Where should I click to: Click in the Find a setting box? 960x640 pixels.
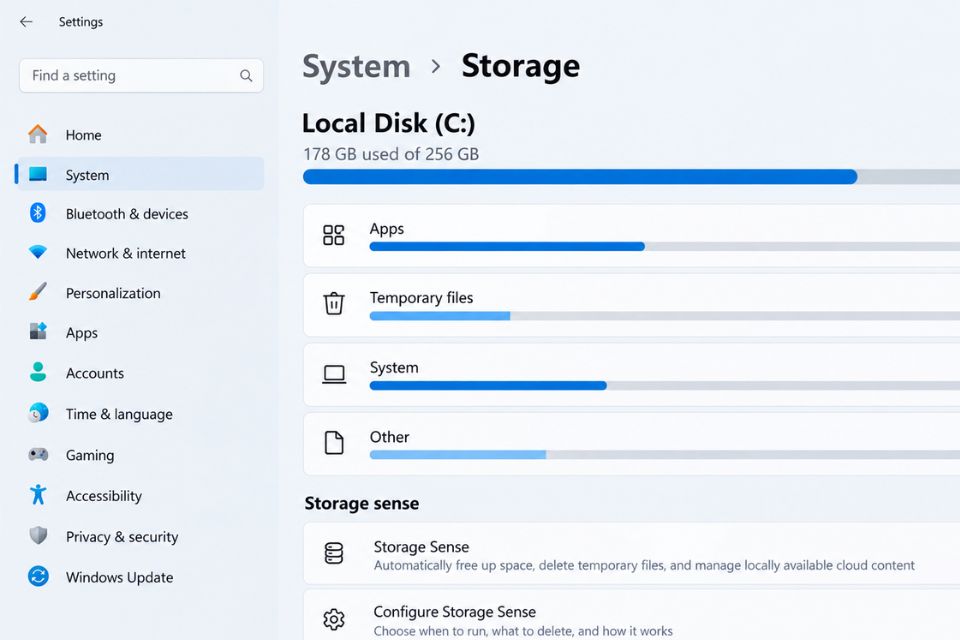(x=141, y=76)
